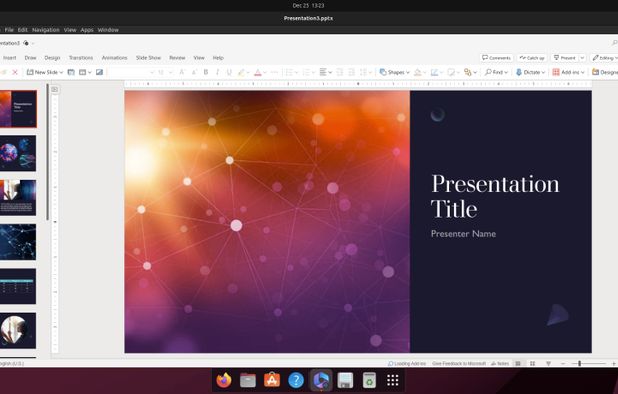Viewport: 618px width, 394px height.
Task: Switch to the Insert ribbon tab
Action: (x=9, y=58)
